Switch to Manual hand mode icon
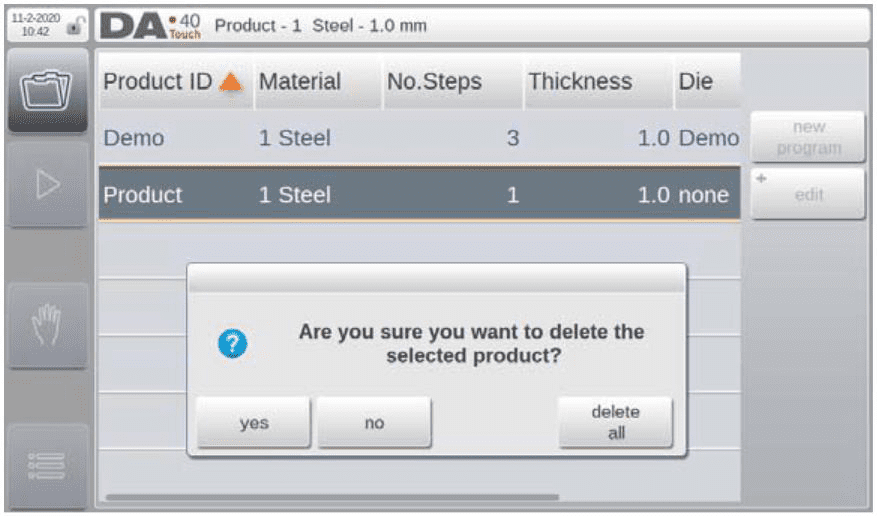 tap(48, 325)
